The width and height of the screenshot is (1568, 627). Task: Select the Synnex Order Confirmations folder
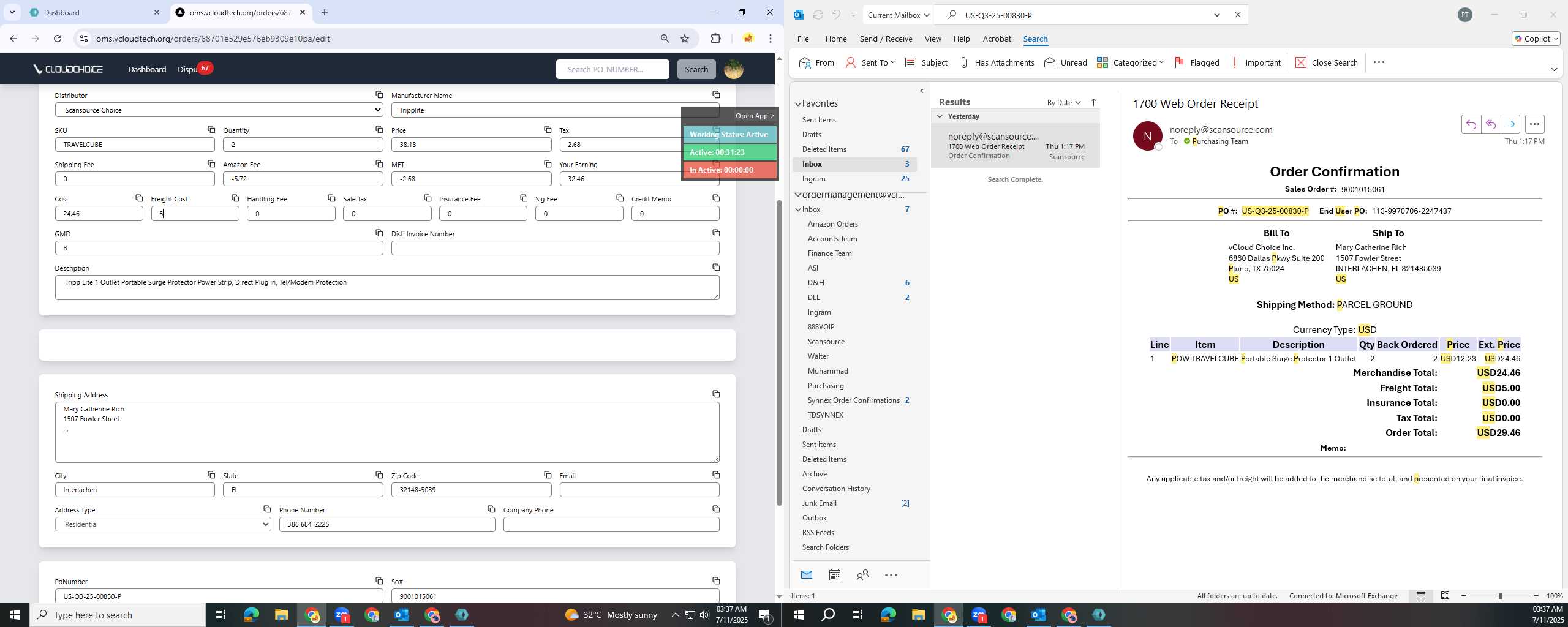[853, 400]
